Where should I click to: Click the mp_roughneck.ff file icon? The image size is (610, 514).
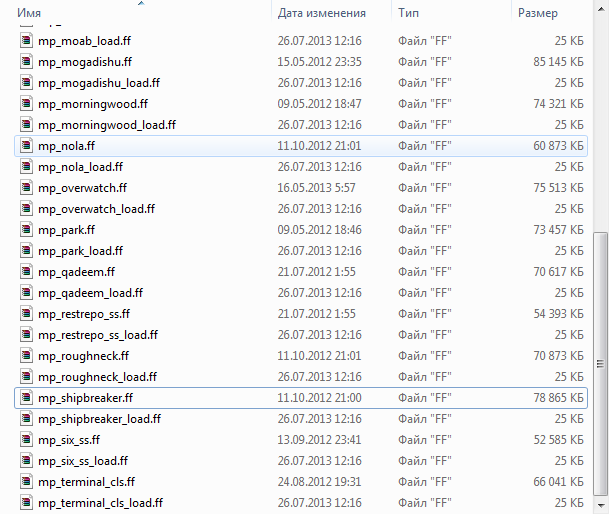[x=26, y=356]
